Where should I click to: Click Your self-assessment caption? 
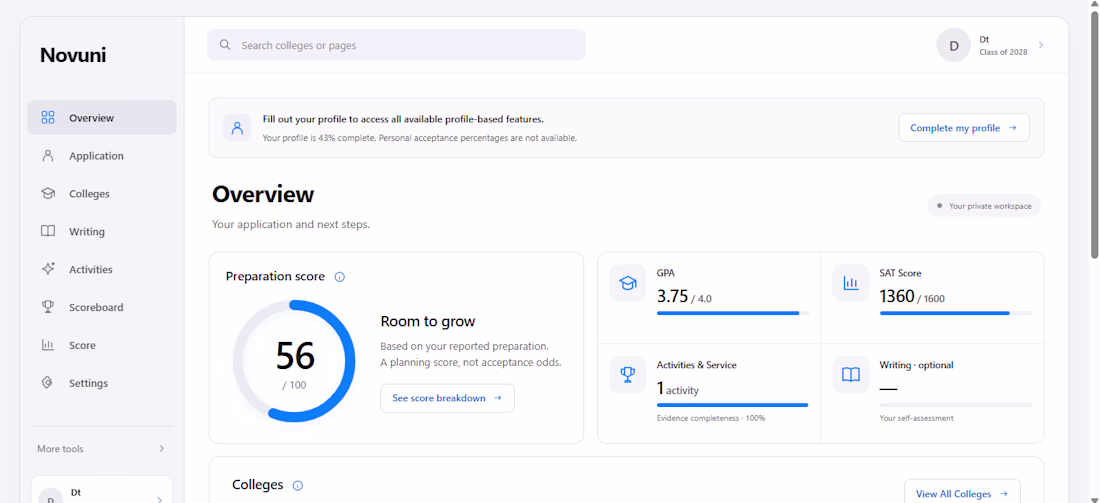pyautogui.click(x=916, y=418)
